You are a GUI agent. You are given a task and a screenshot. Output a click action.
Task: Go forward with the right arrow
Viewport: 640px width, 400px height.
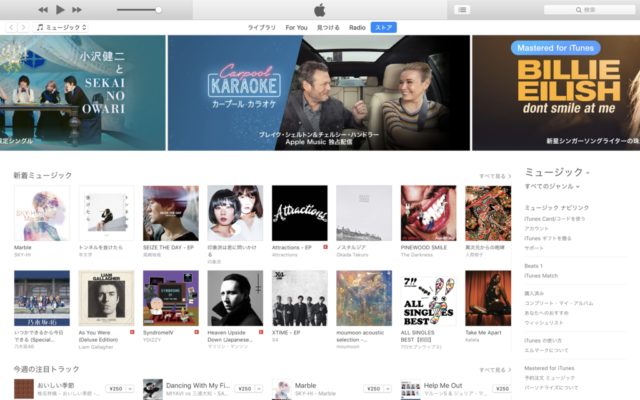pos(23,27)
